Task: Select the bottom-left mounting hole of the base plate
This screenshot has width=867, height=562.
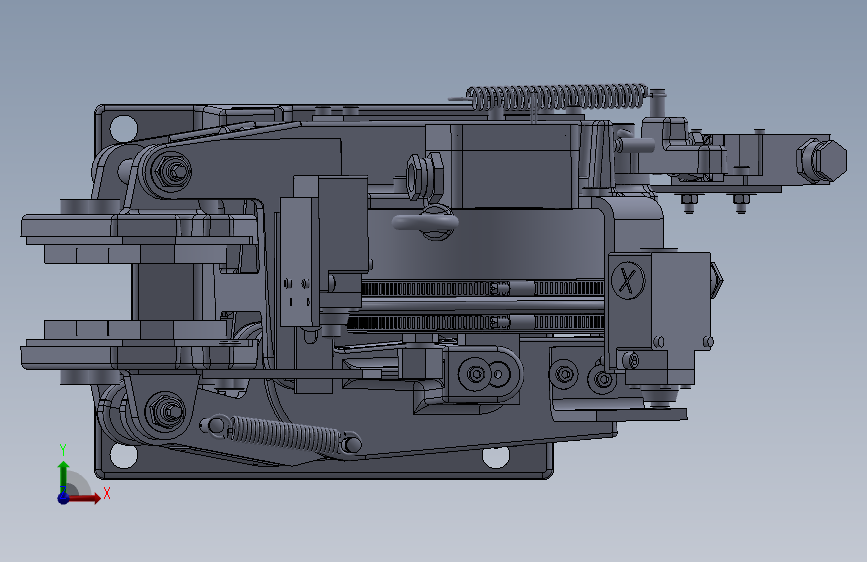Action: [x=123, y=456]
